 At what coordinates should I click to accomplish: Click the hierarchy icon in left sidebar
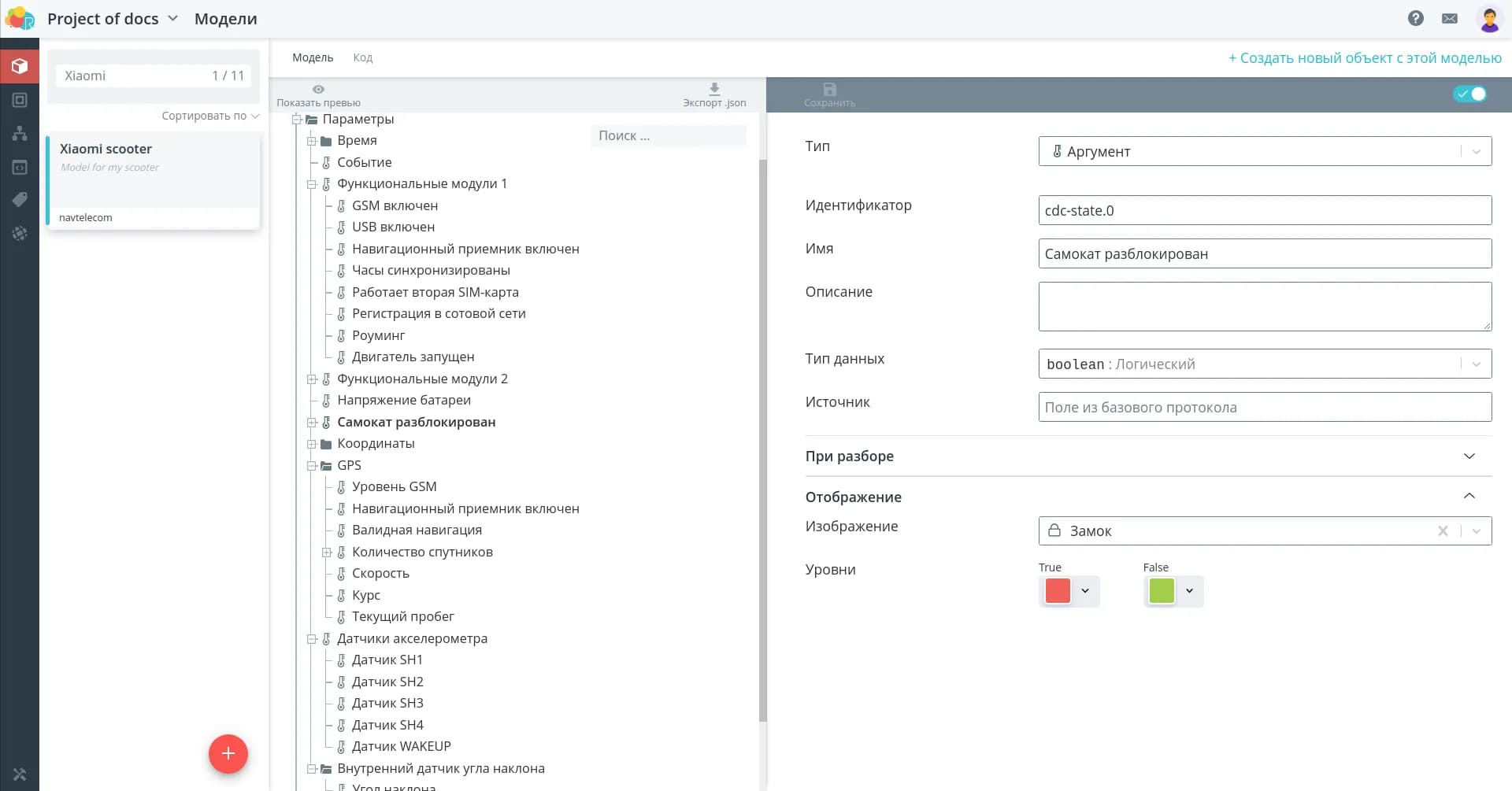click(x=20, y=133)
